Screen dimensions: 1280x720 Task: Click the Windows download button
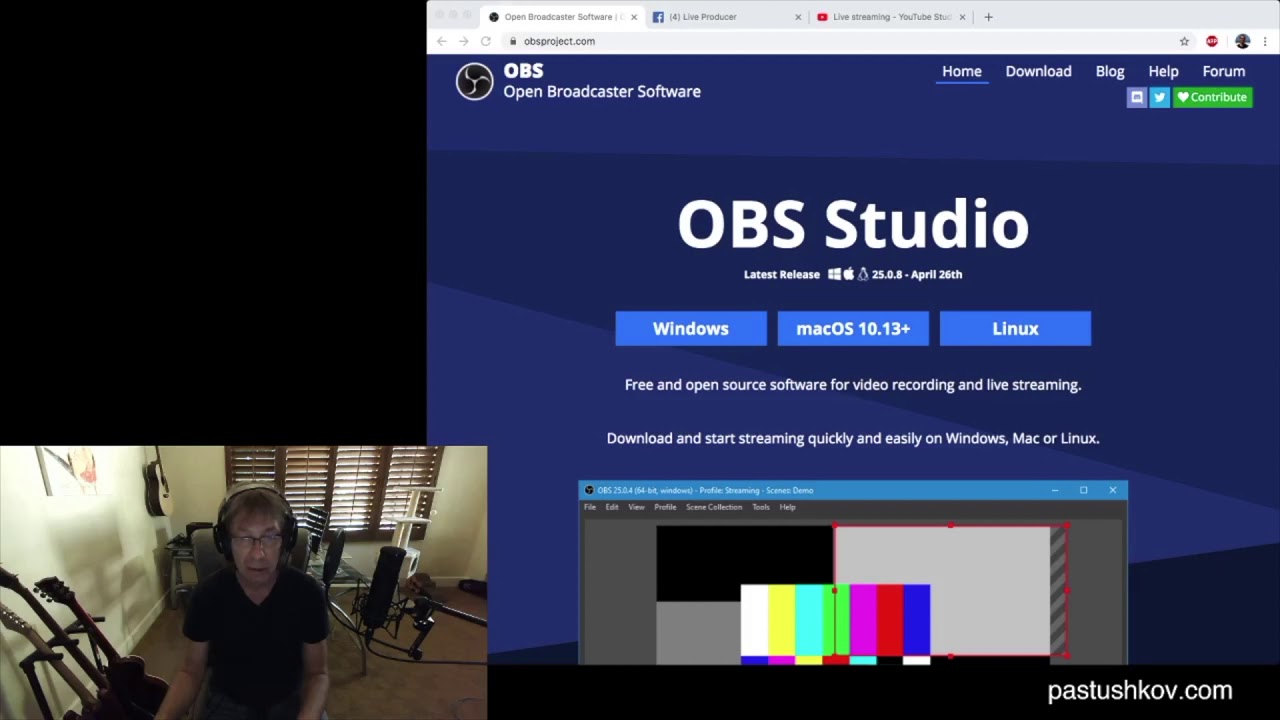(691, 328)
